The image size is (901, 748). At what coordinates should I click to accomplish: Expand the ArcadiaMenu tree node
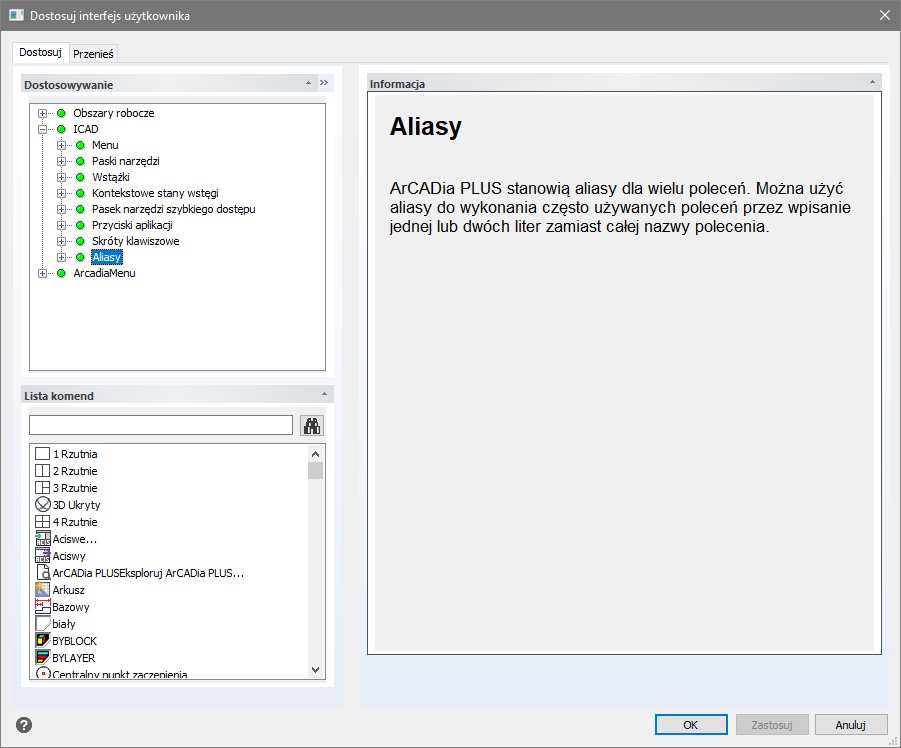(43, 273)
